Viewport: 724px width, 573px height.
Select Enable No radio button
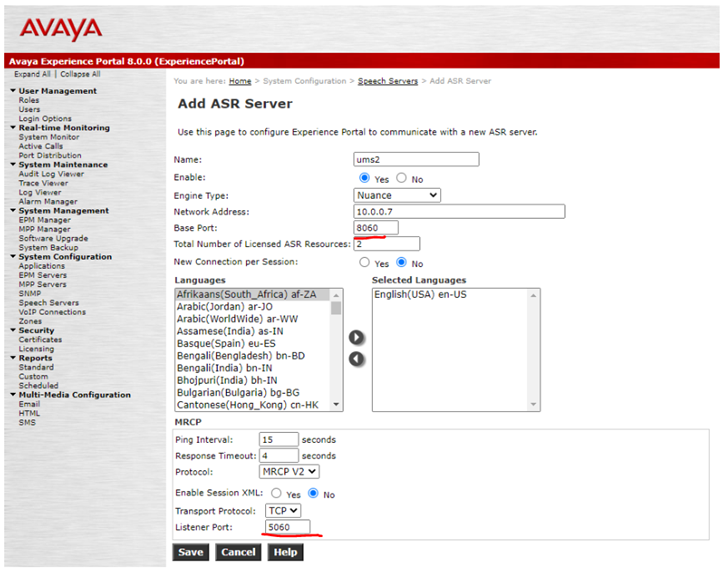coord(401,178)
